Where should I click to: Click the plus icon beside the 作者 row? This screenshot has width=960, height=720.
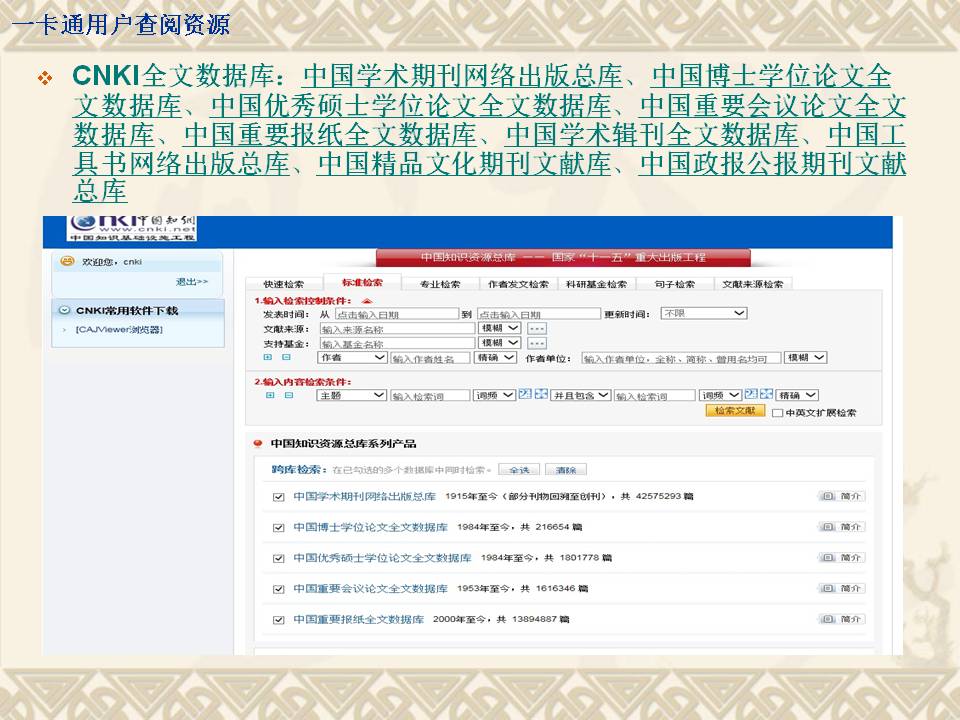pos(268,358)
